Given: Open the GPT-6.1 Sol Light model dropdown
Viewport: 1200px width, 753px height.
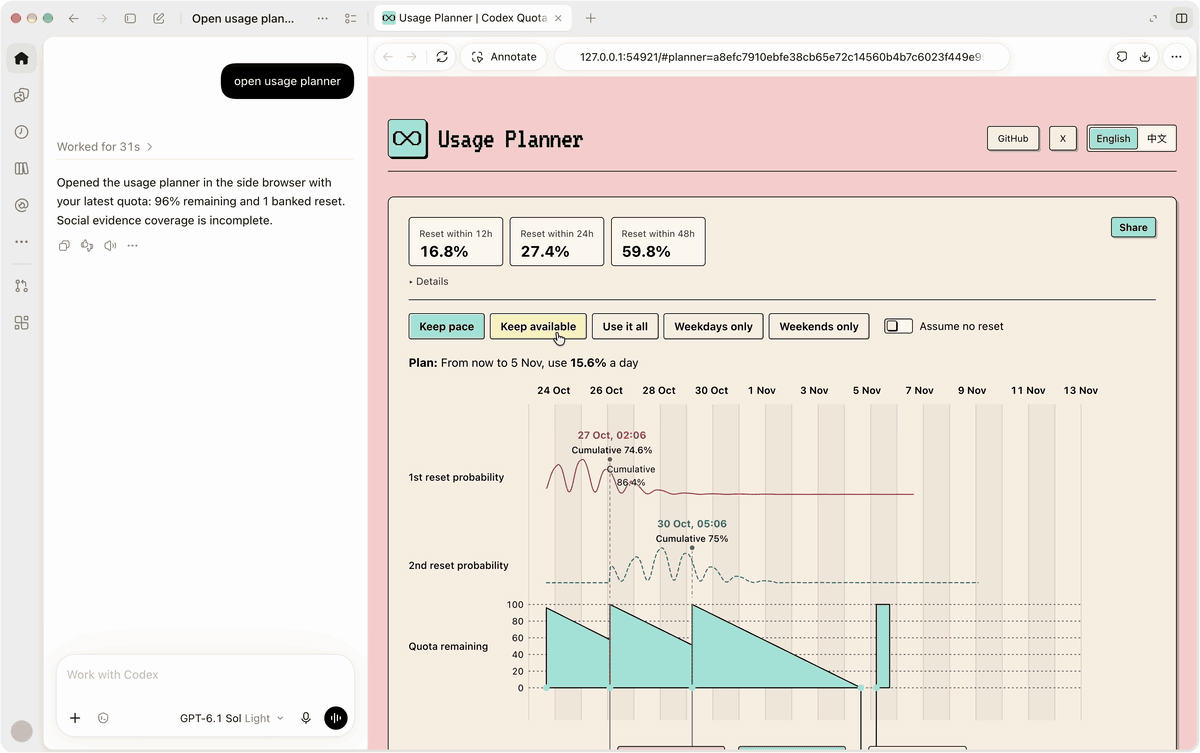Looking at the screenshot, I should pyautogui.click(x=232, y=718).
